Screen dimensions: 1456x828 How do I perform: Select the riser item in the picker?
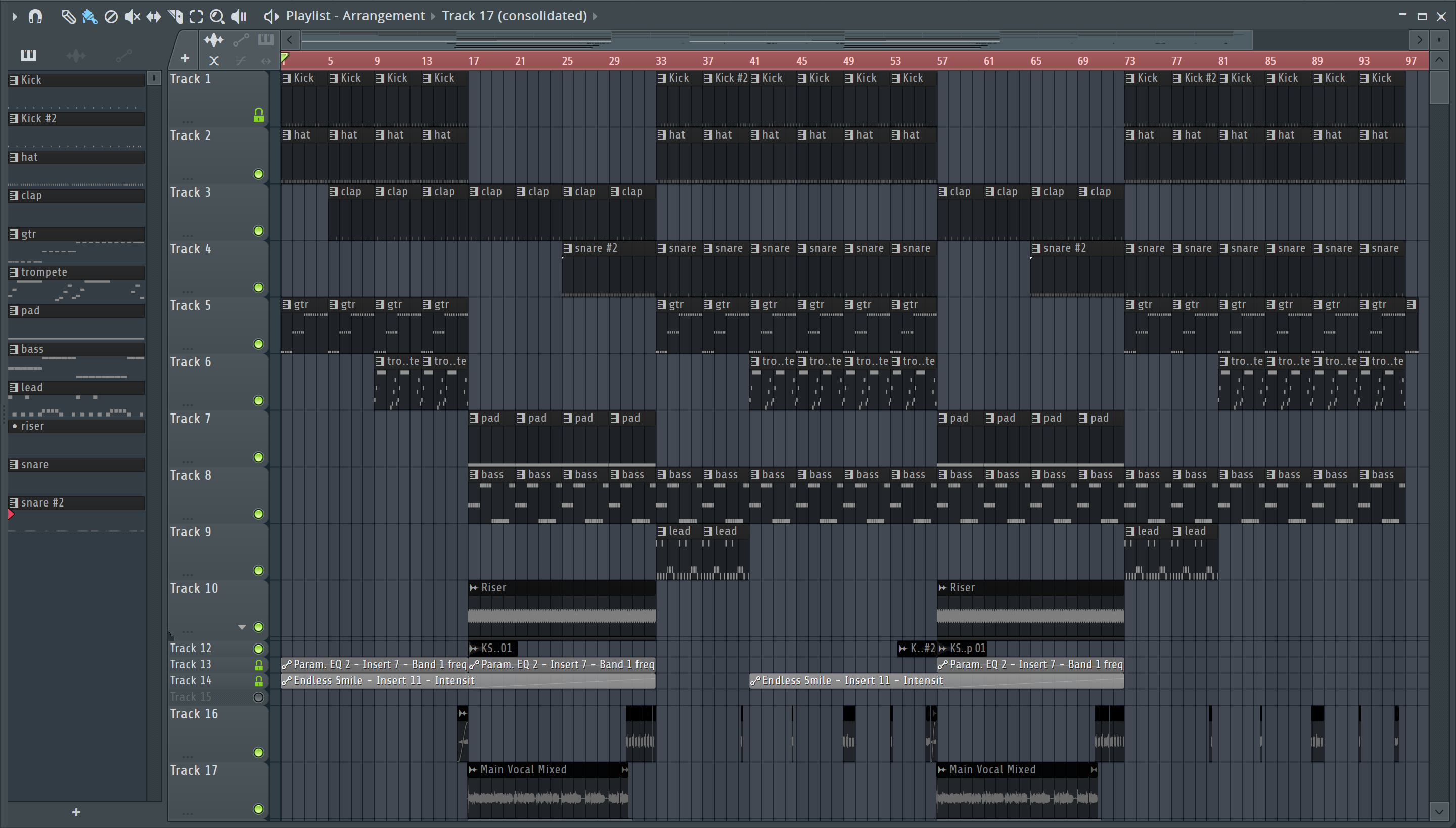76,426
